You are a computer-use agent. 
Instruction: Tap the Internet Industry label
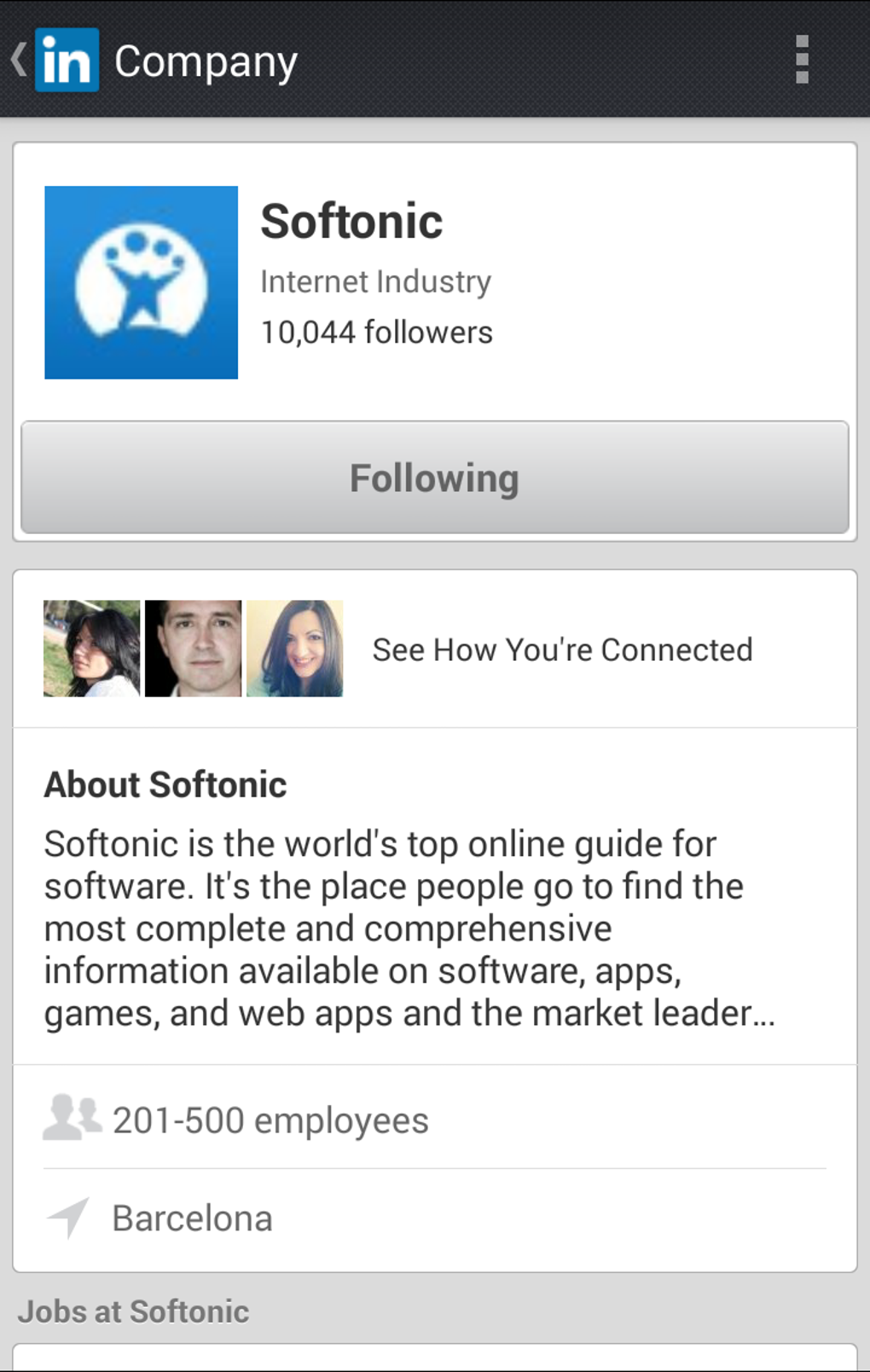click(375, 281)
